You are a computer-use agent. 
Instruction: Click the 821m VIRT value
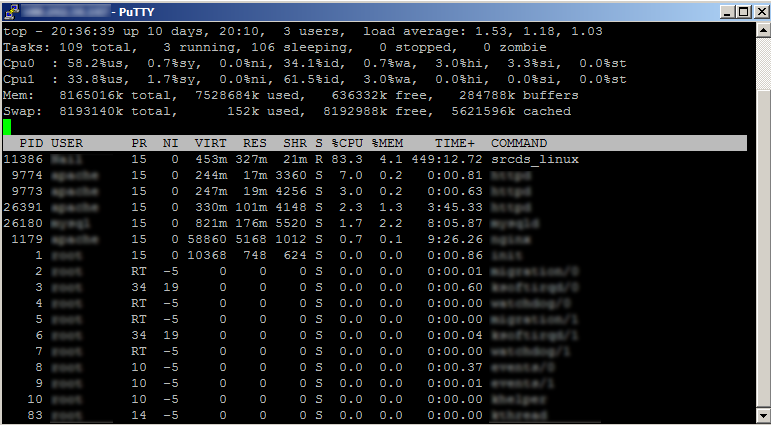point(210,223)
